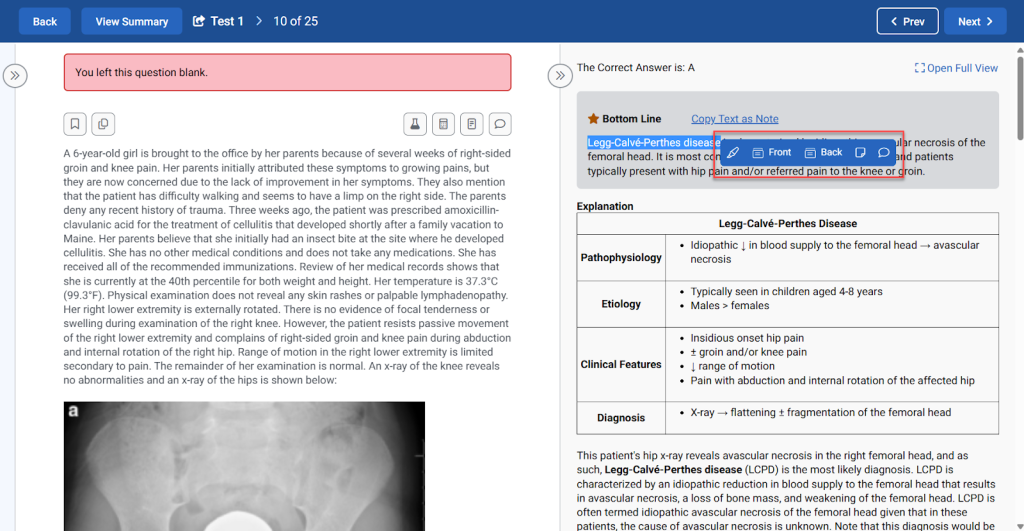Add selection to flashcard Front

point(771,153)
